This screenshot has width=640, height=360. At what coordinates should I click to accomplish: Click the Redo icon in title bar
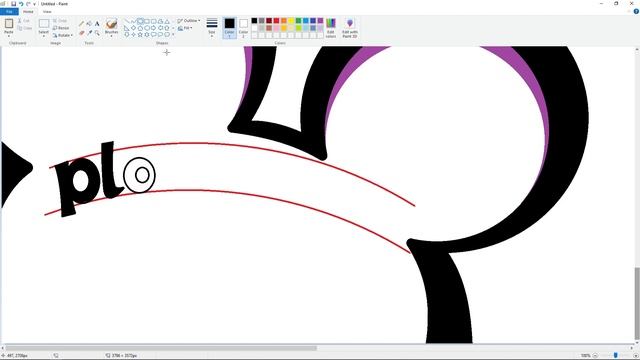pos(28,4)
